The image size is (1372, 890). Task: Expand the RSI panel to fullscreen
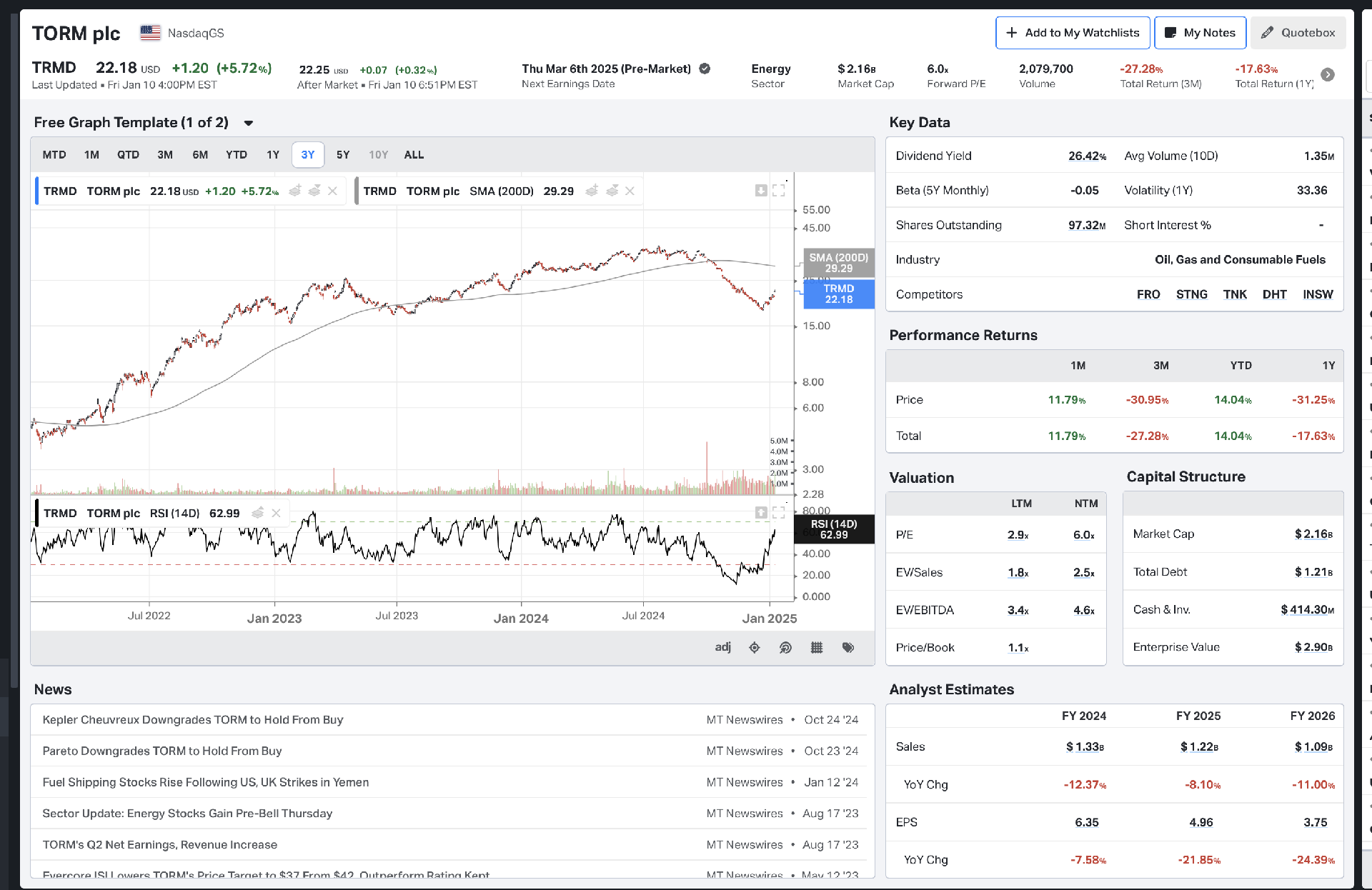pyautogui.click(x=779, y=513)
